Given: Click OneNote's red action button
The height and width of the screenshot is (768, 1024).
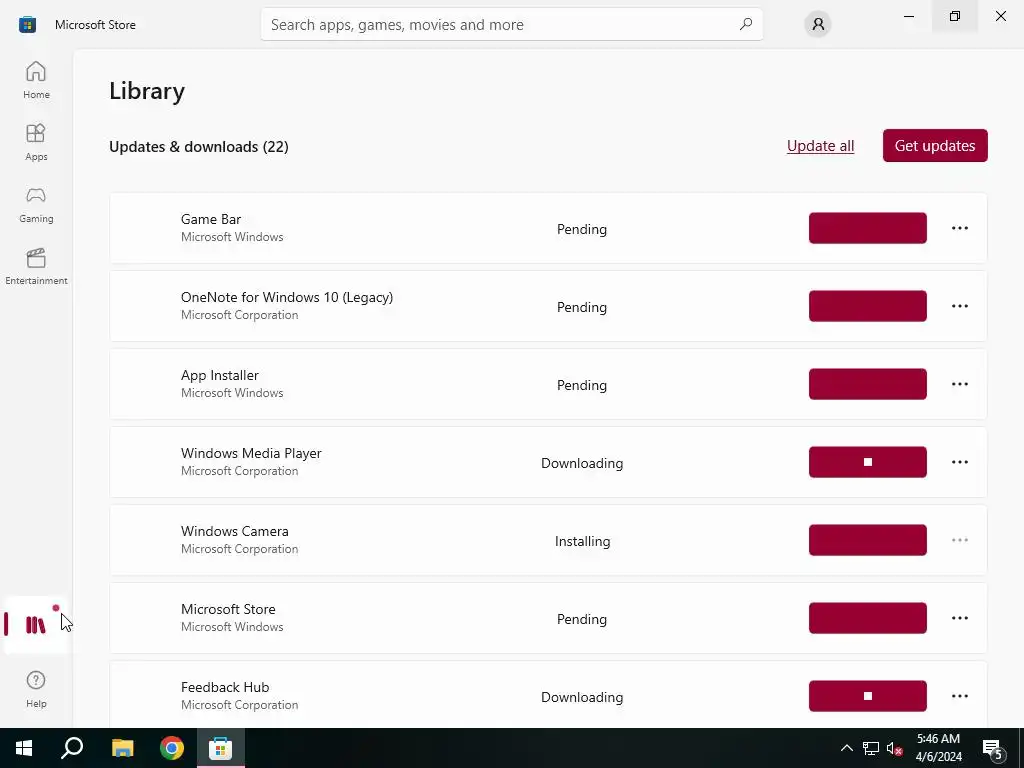Looking at the screenshot, I should (x=867, y=306).
